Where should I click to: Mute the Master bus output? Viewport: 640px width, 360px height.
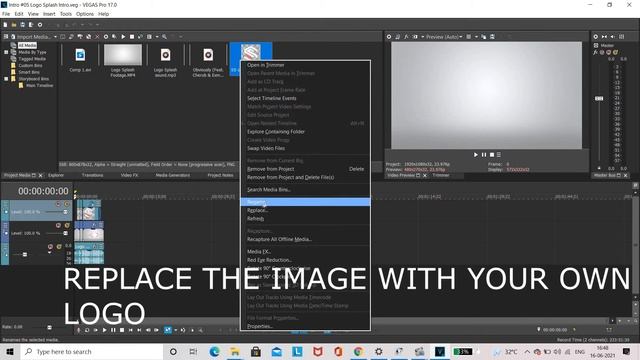609,52
